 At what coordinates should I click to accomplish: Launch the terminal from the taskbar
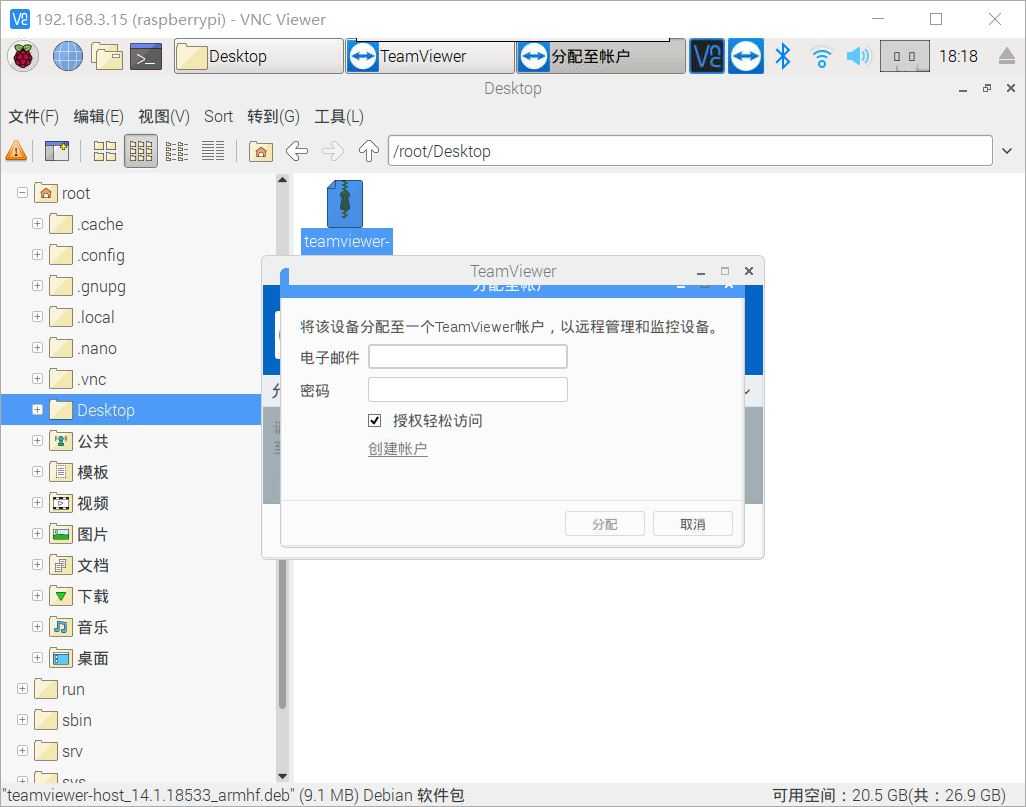click(145, 57)
